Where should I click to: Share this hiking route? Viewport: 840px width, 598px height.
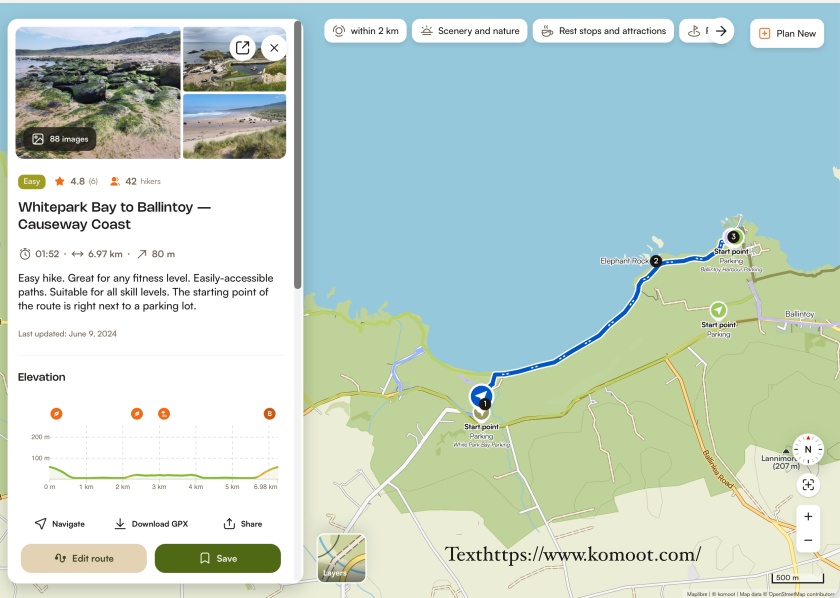click(243, 524)
